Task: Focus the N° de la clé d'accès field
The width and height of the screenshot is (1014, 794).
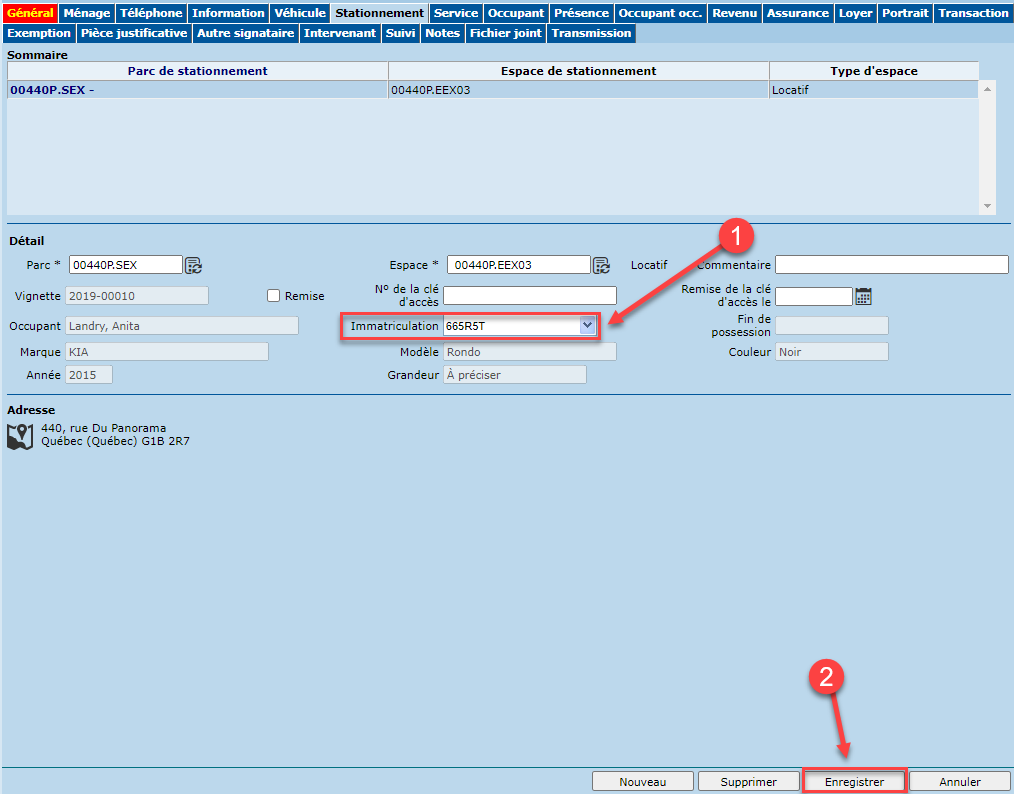Action: [530, 296]
